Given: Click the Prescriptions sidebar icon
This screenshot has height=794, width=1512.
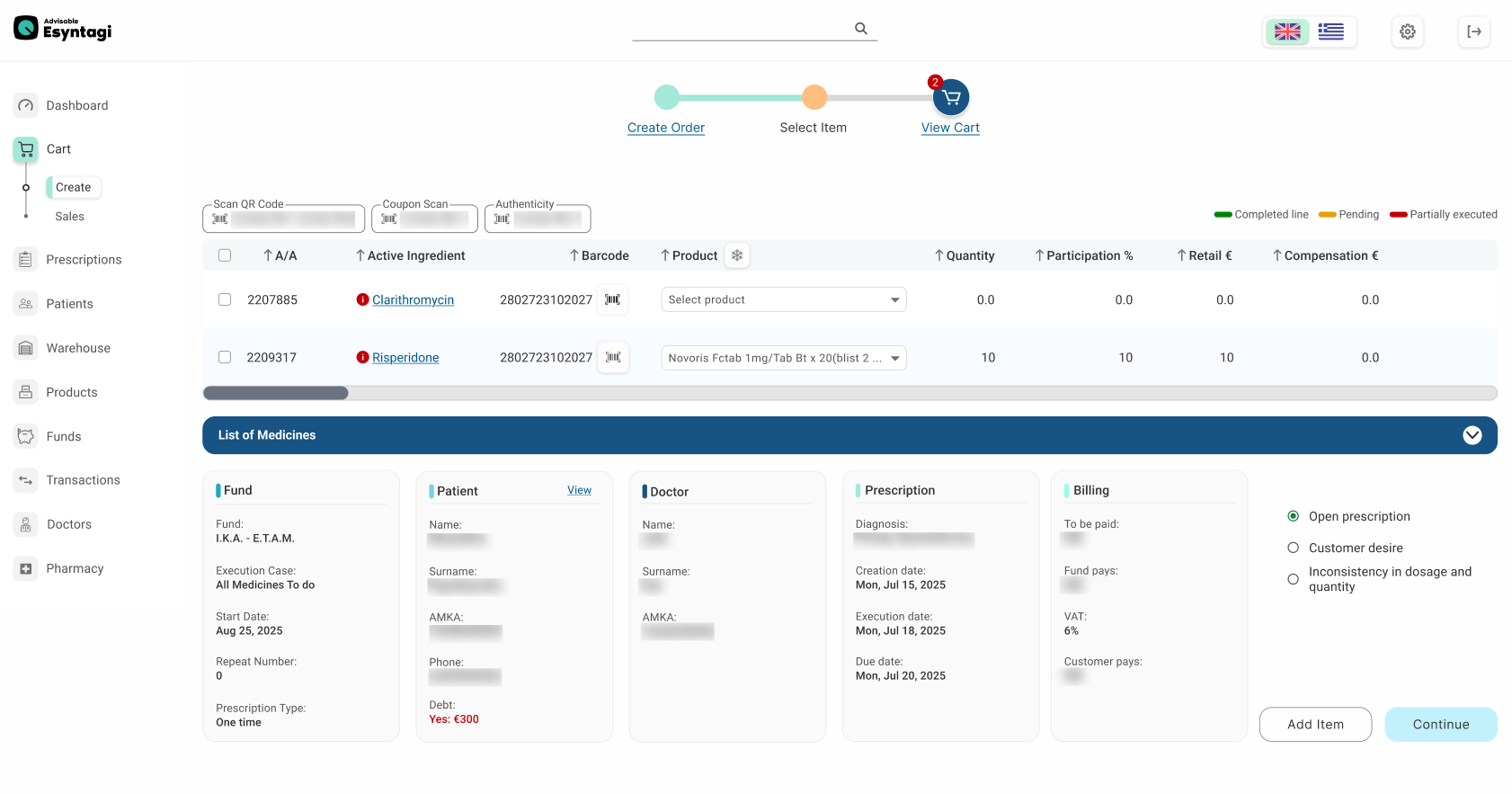Looking at the screenshot, I should [26, 260].
